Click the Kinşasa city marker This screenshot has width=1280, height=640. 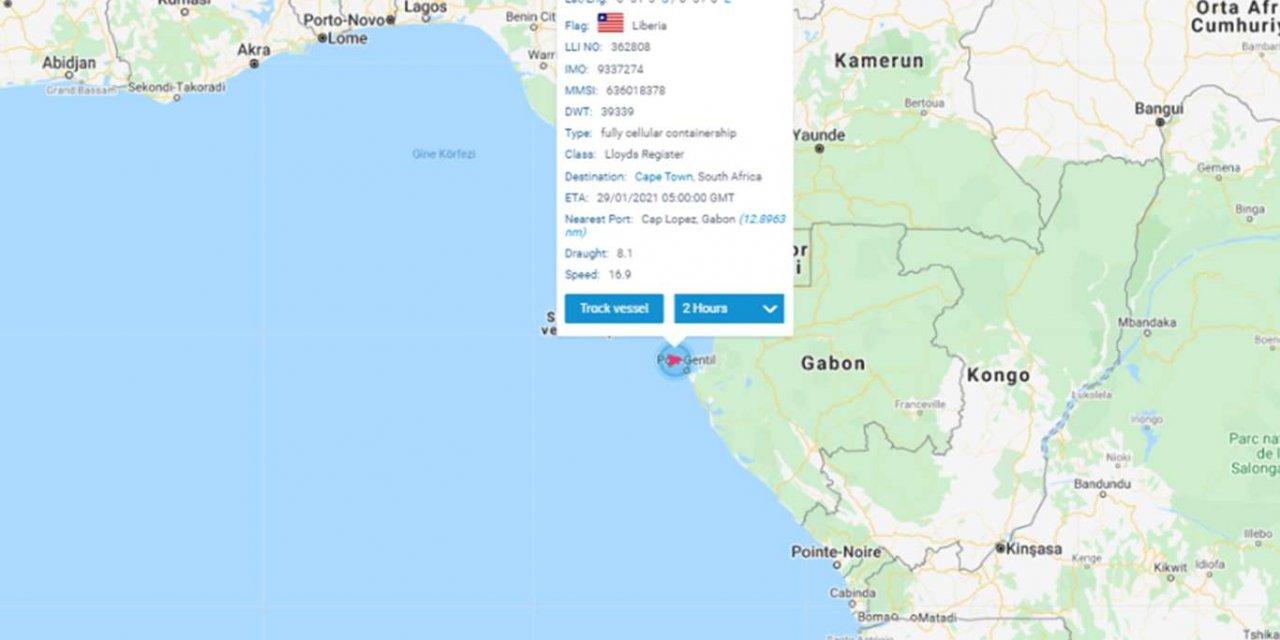pyautogui.click(x=1000, y=548)
